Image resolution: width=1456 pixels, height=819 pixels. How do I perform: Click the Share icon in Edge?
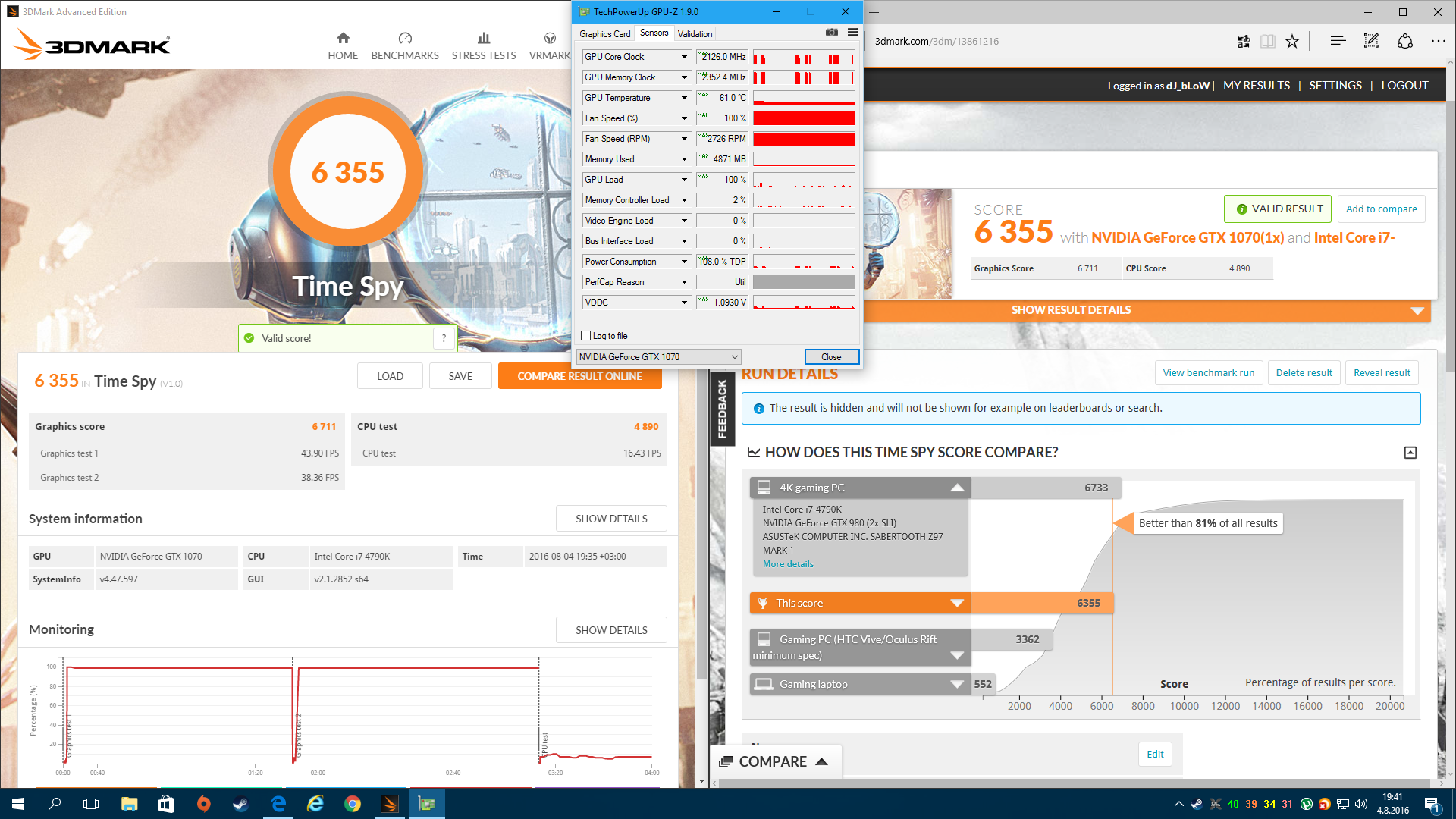(x=1405, y=41)
